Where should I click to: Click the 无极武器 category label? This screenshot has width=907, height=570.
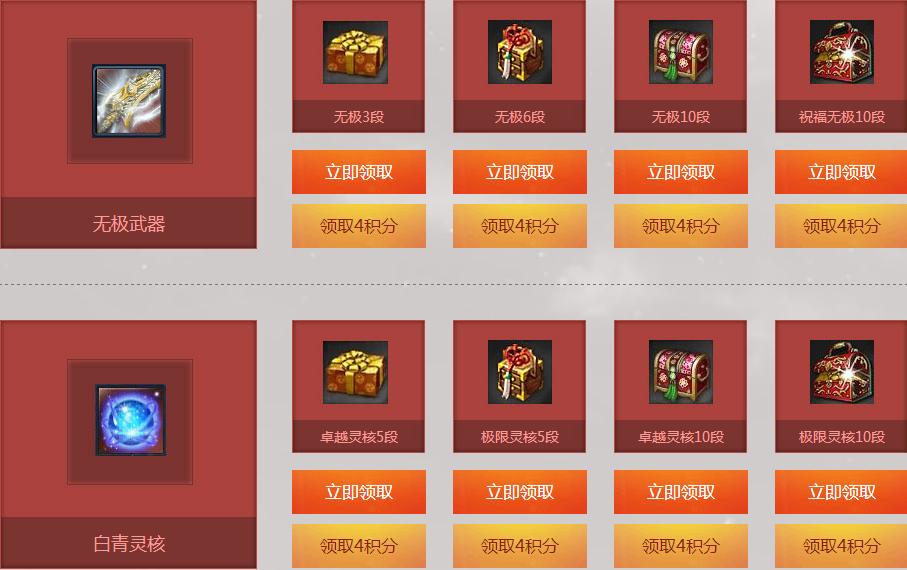pos(128,223)
